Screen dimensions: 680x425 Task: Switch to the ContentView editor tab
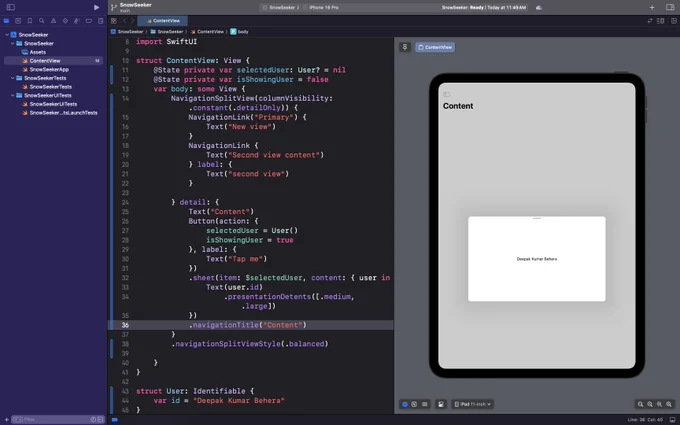[163, 21]
